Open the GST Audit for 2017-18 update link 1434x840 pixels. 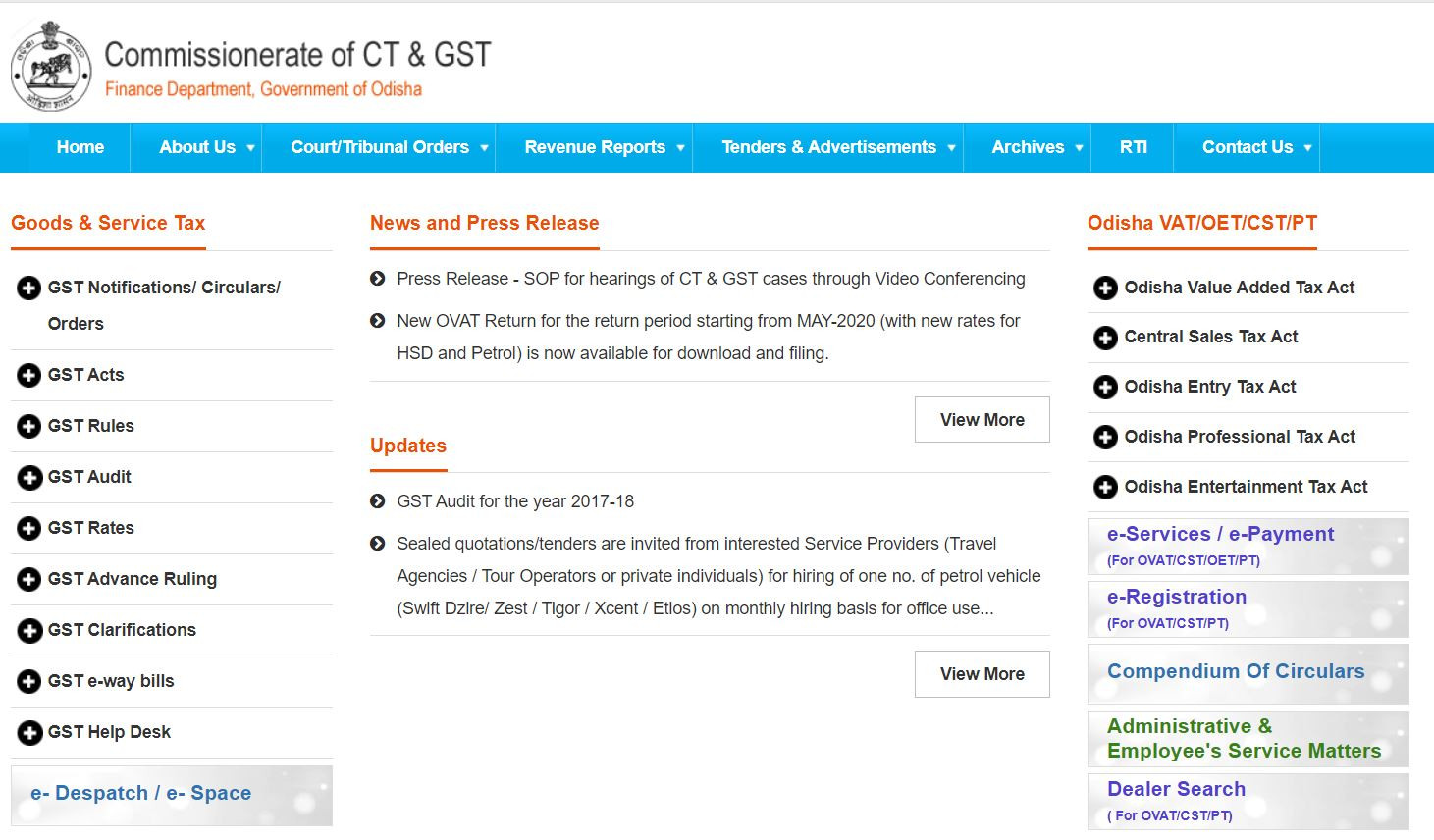click(514, 501)
